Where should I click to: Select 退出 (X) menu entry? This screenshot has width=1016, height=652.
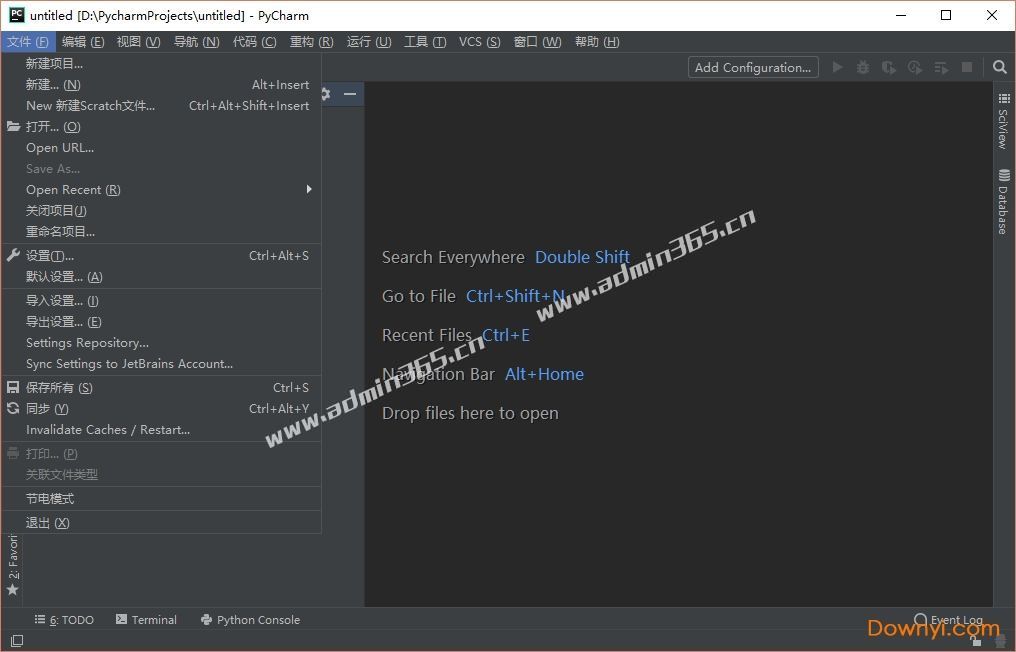(161, 523)
